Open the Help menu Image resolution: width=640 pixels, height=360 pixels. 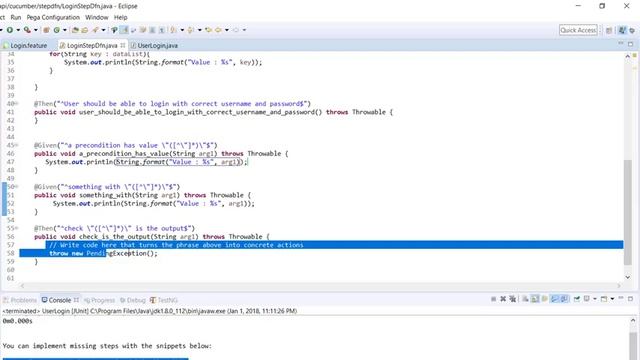click(120, 18)
